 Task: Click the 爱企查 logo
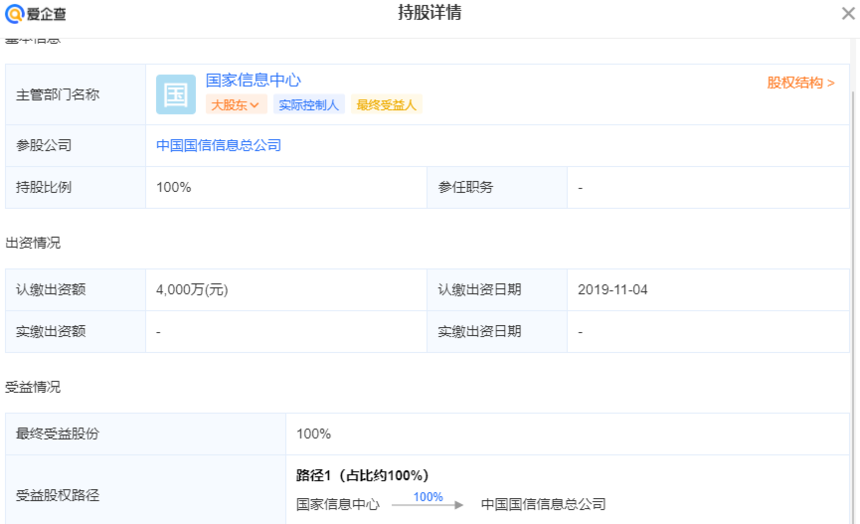point(36,13)
